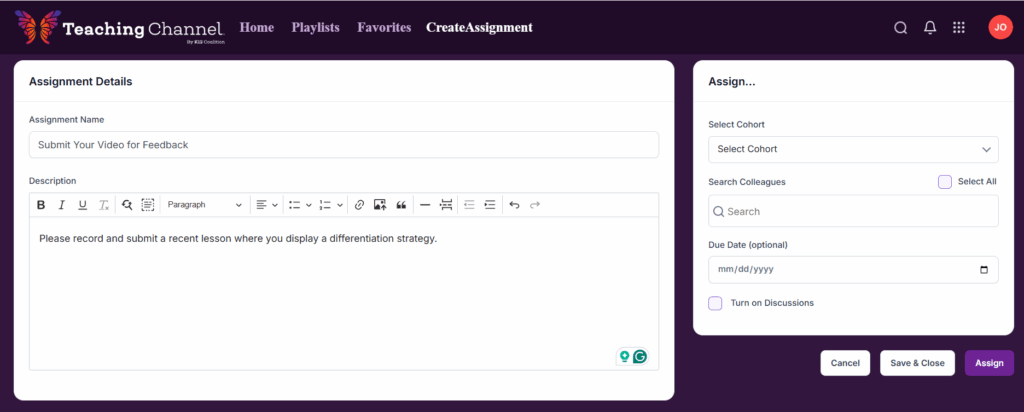Click the Search Colleagues field
This screenshot has width=1024, height=412.
click(853, 211)
